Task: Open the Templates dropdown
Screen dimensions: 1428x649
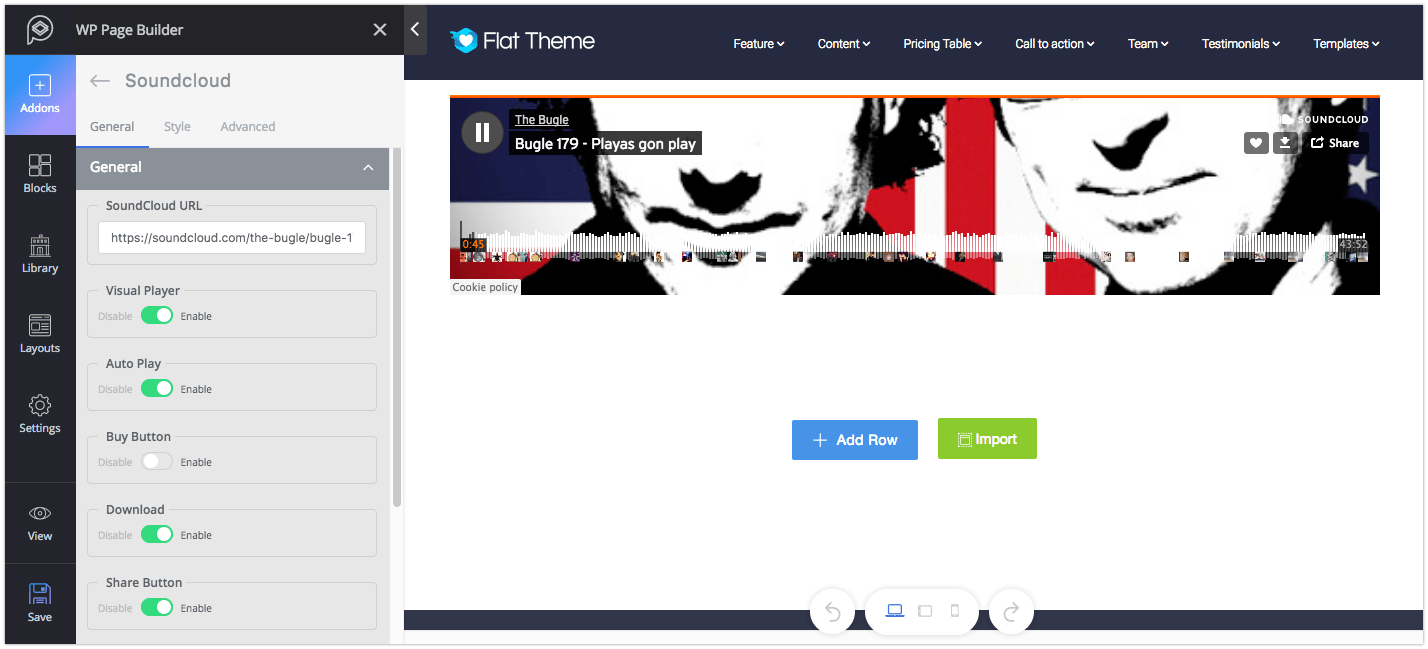Action: click(x=1346, y=44)
